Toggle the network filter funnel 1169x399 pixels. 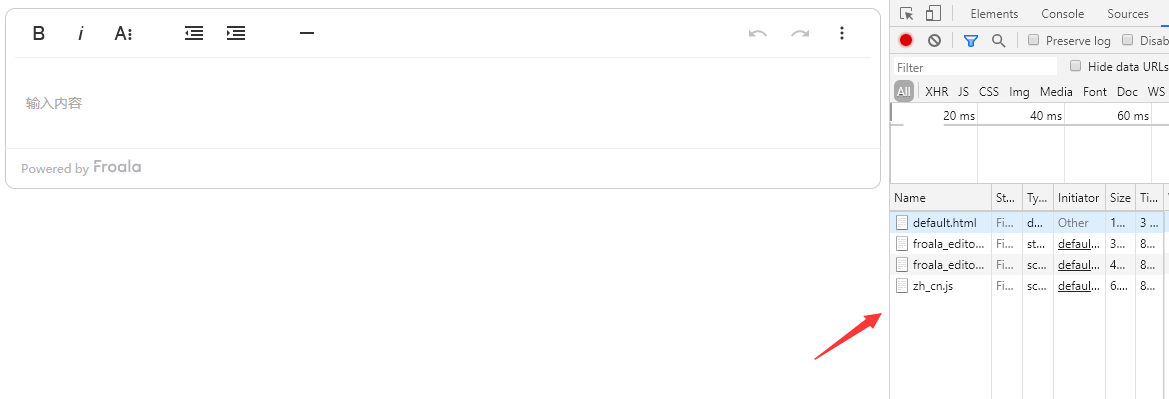[x=970, y=40]
